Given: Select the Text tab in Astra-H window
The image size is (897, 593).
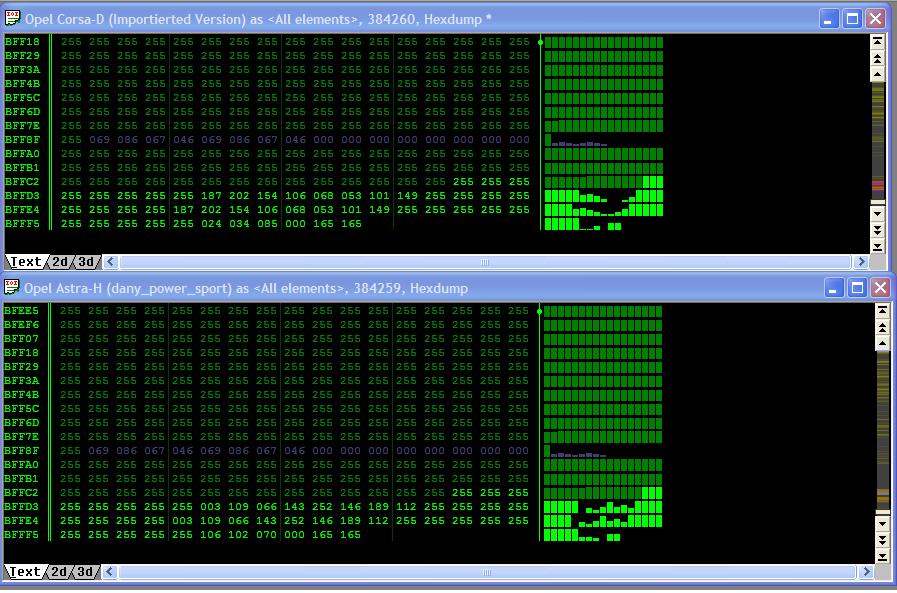Looking at the screenshot, I should [25, 572].
